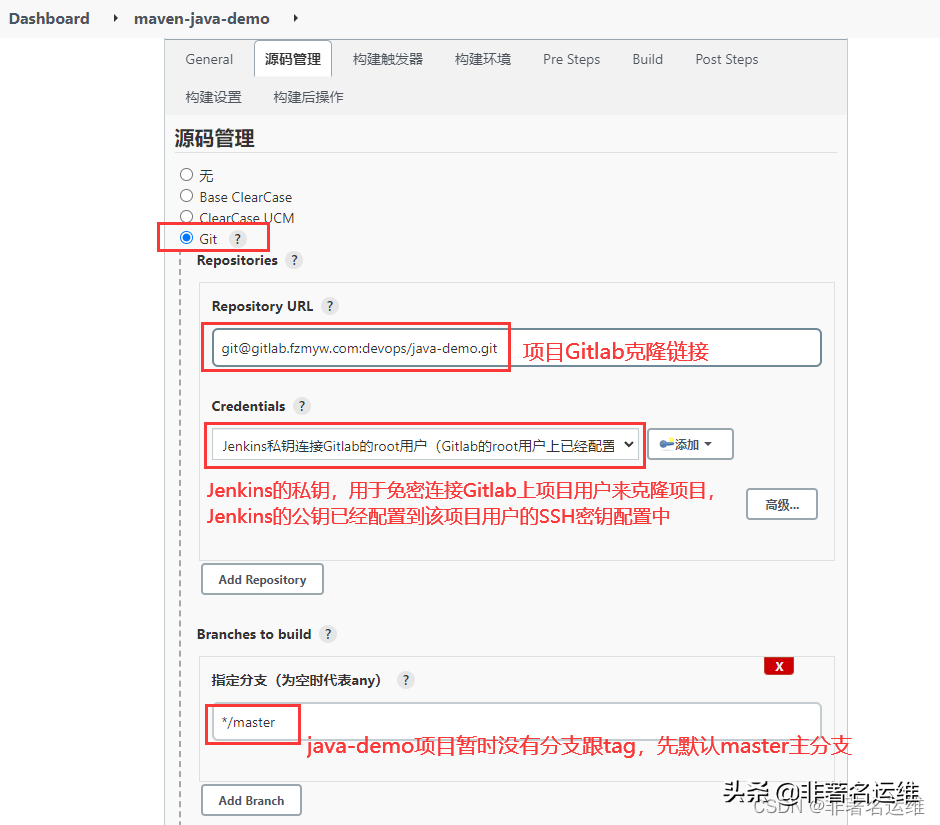Open the Credentials selection dropdown
The width and height of the screenshot is (940, 825).
(425, 444)
